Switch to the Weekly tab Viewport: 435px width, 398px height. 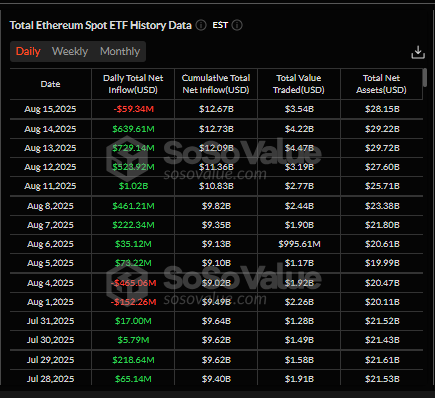(x=70, y=51)
